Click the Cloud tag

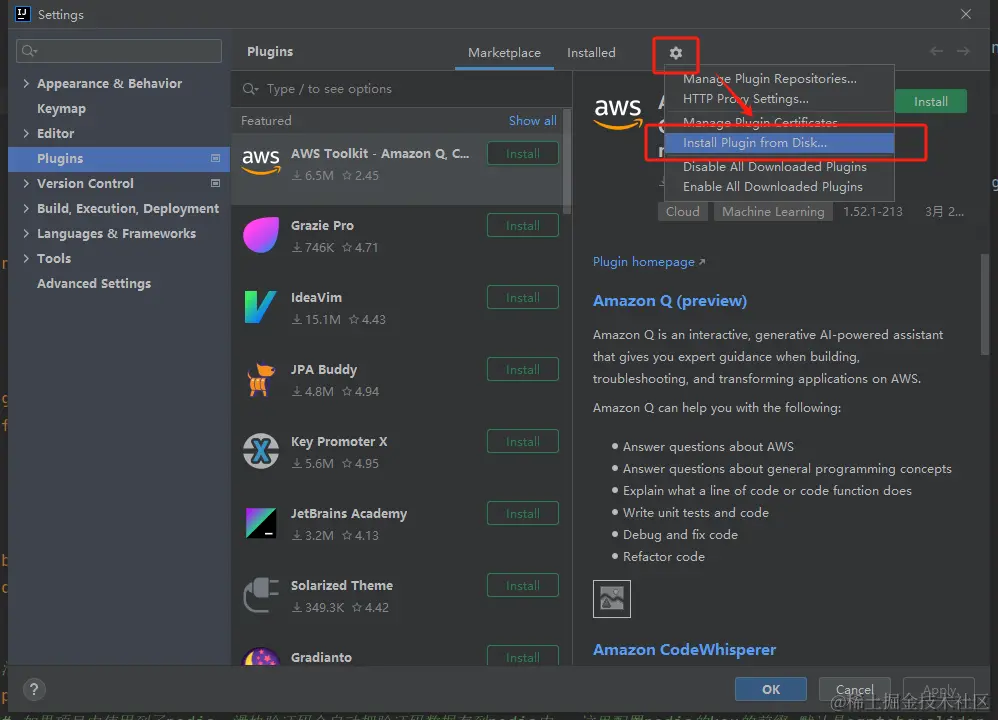pyautogui.click(x=682, y=211)
